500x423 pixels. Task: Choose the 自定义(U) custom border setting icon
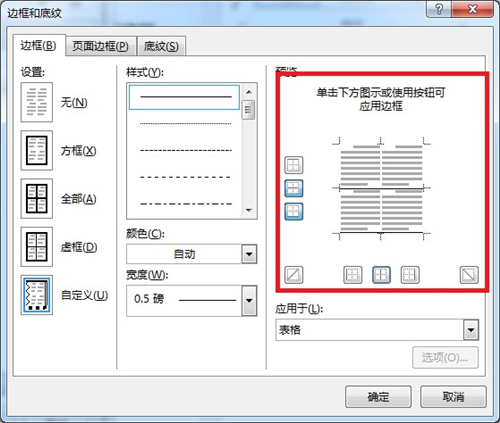pos(37,295)
